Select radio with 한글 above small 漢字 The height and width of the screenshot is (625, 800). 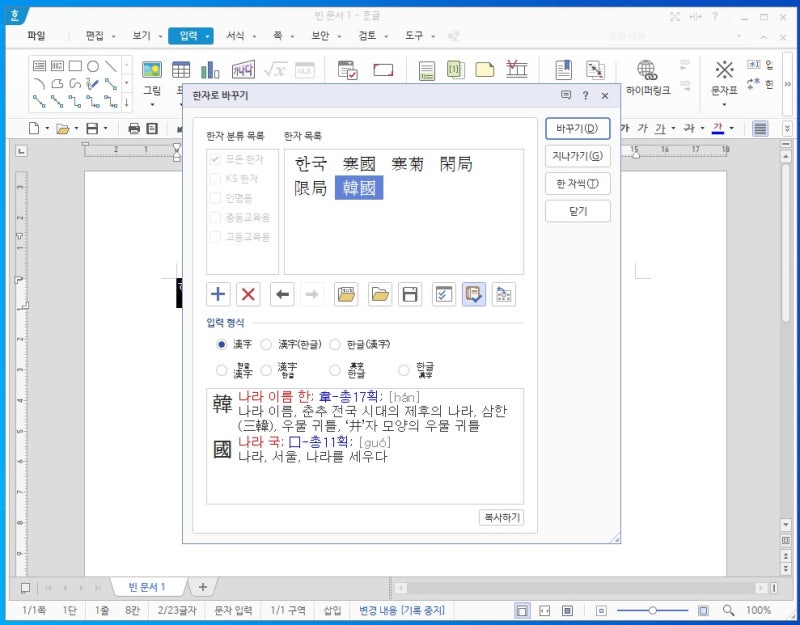pyautogui.click(x=404, y=370)
